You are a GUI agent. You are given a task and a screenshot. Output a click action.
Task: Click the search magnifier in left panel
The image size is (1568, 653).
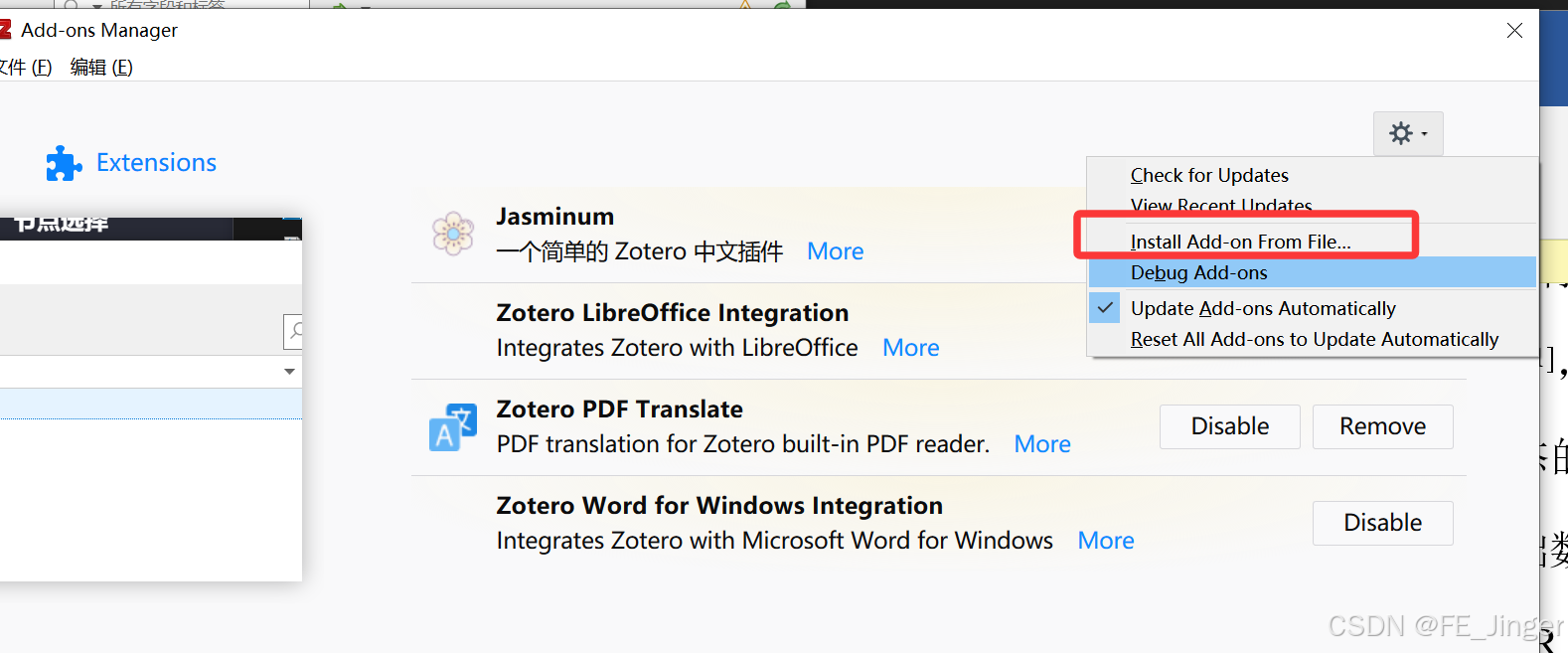294,331
